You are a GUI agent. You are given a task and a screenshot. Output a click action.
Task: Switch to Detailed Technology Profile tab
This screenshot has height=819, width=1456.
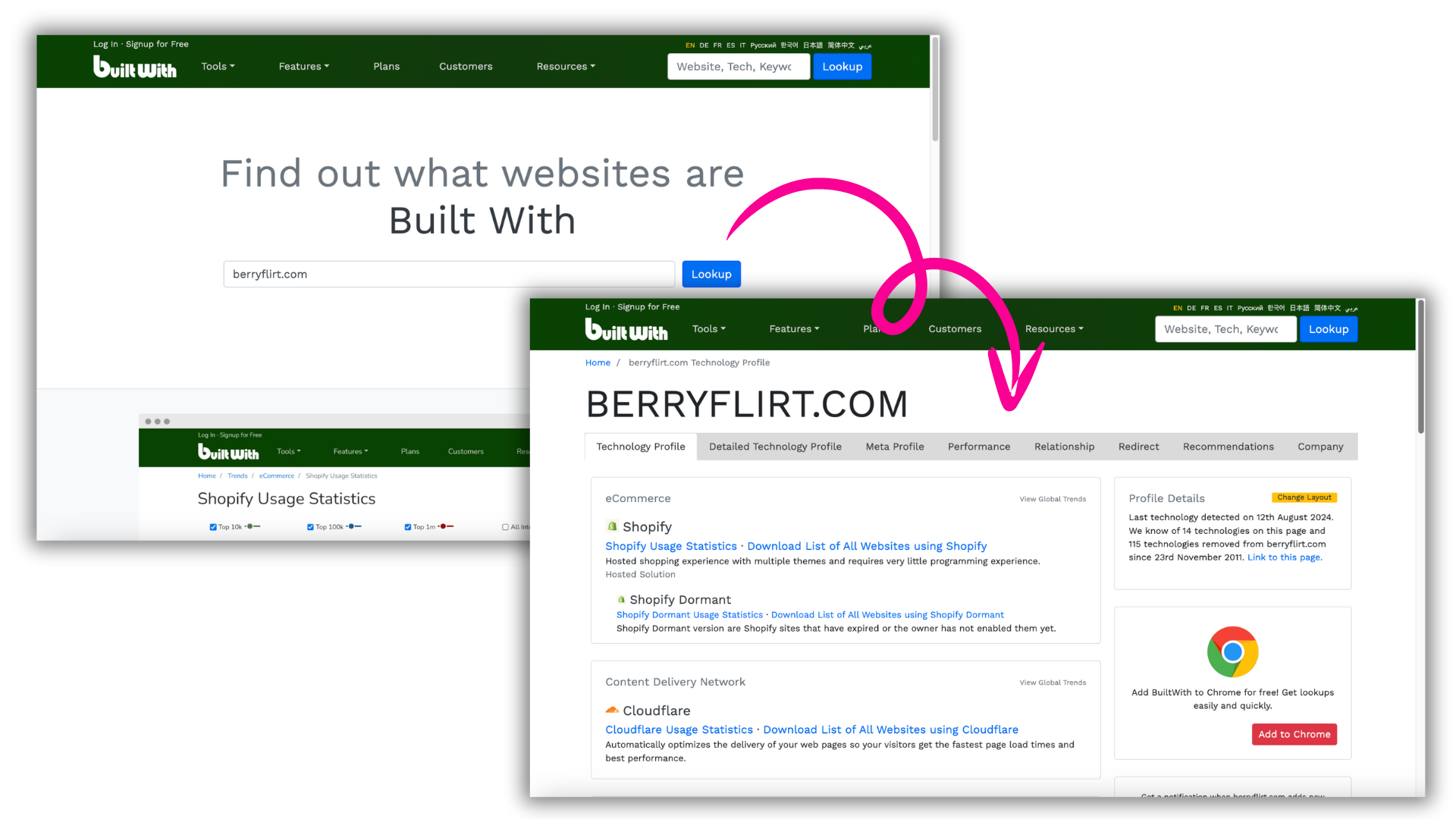tap(775, 446)
